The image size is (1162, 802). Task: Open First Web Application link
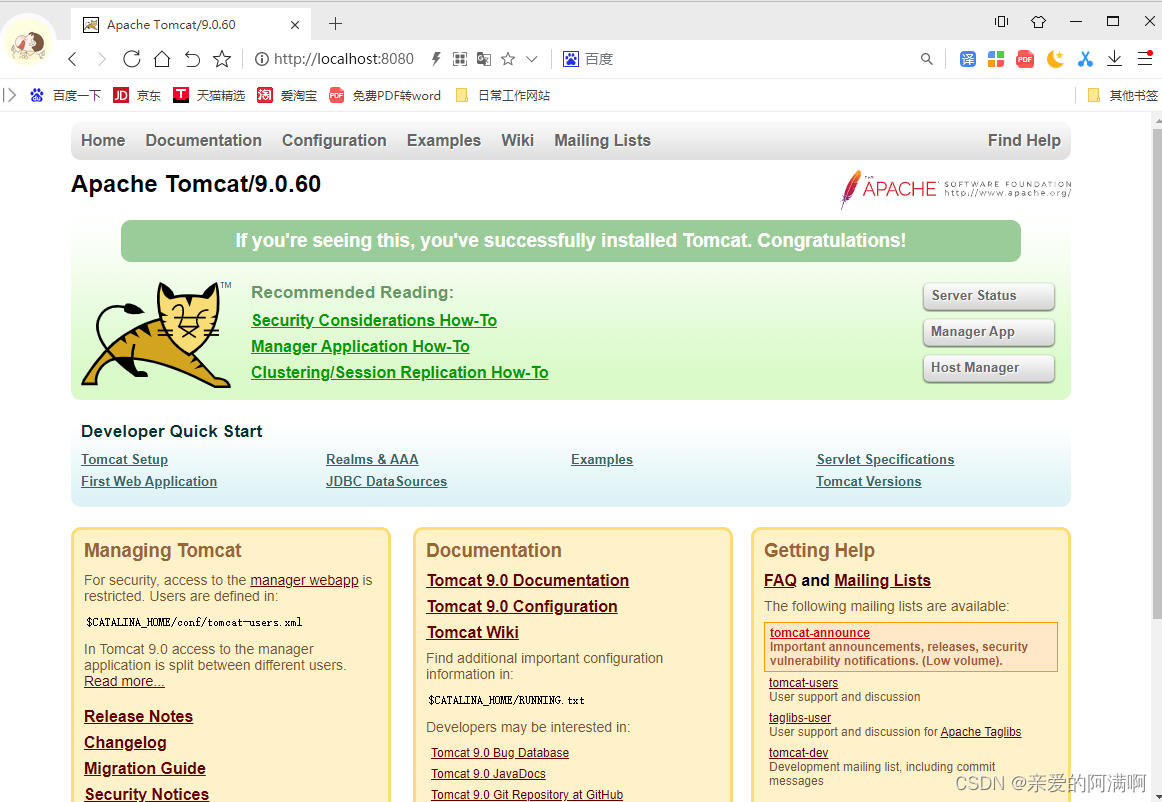(x=149, y=482)
